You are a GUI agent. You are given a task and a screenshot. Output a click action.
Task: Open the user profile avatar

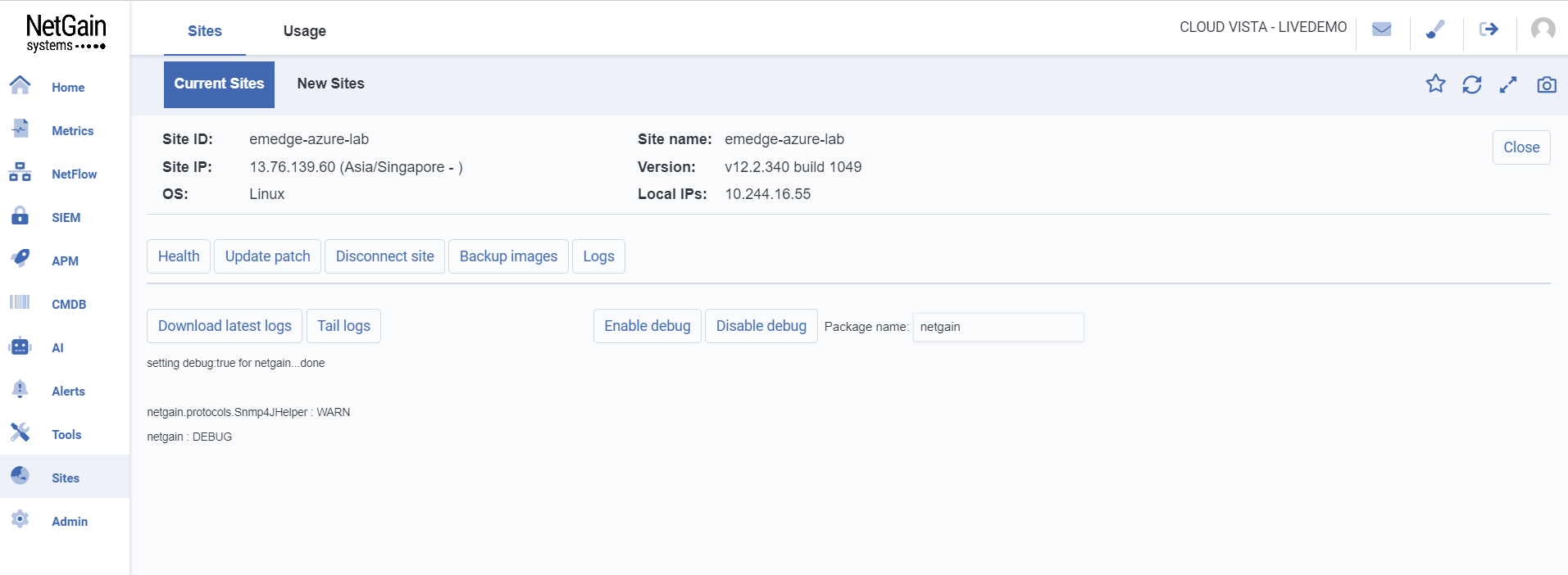coord(1543,29)
